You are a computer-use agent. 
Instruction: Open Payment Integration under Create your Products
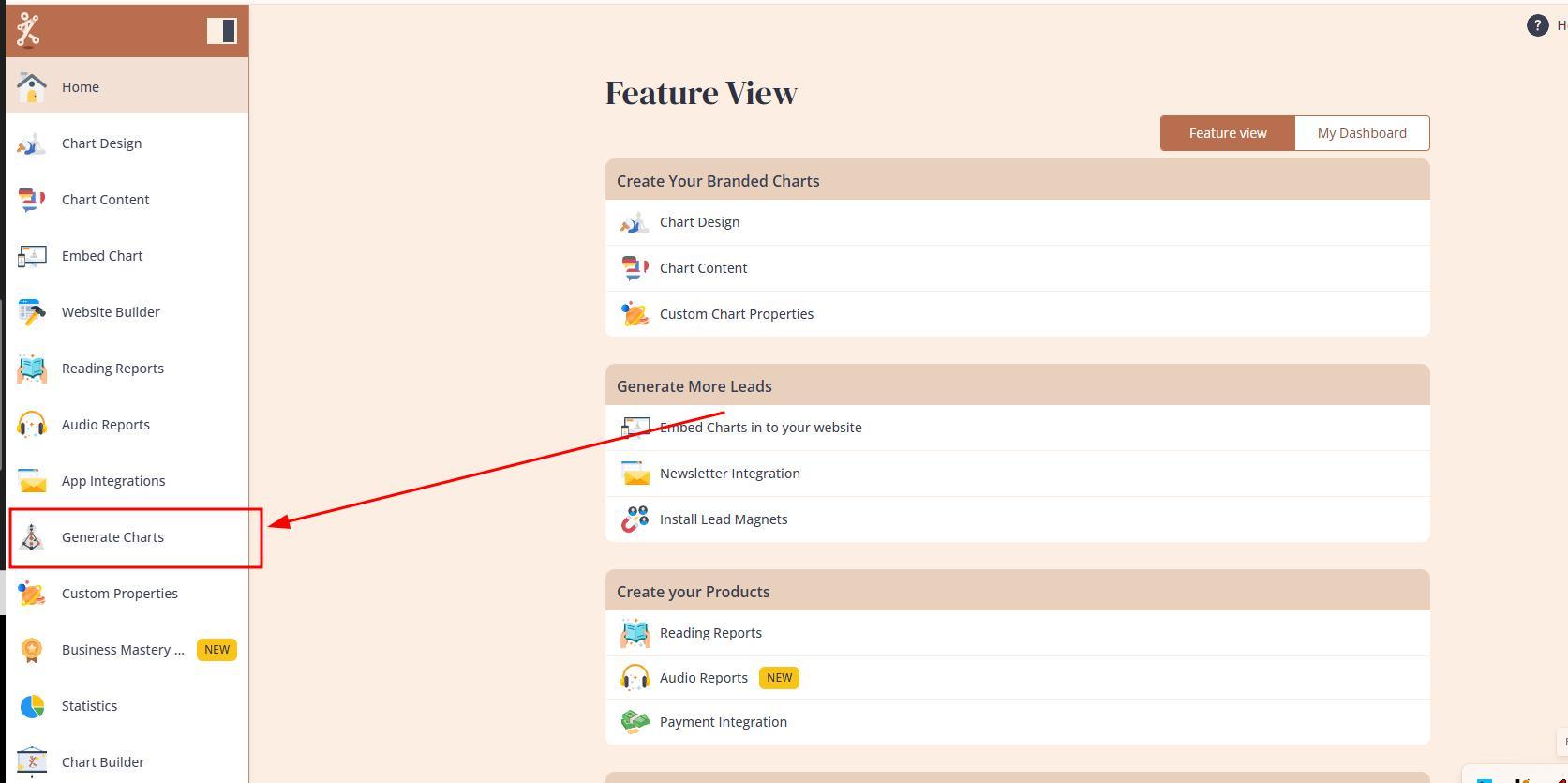pyautogui.click(x=723, y=722)
